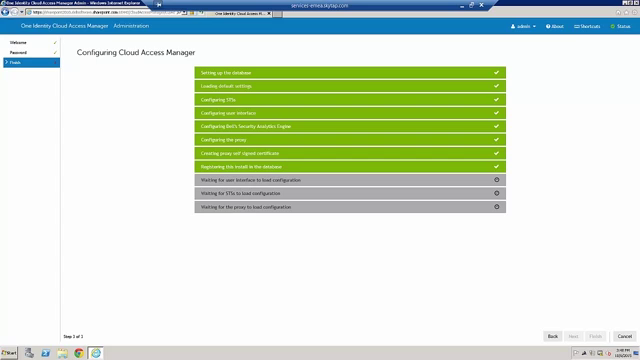The height and width of the screenshot is (360, 640).
Task: Open the Administration header link
Action: [131, 26]
